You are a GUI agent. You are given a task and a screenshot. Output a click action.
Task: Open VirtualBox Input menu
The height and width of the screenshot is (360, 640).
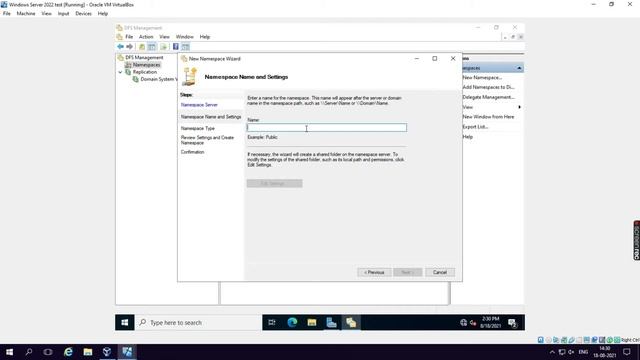point(63,13)
